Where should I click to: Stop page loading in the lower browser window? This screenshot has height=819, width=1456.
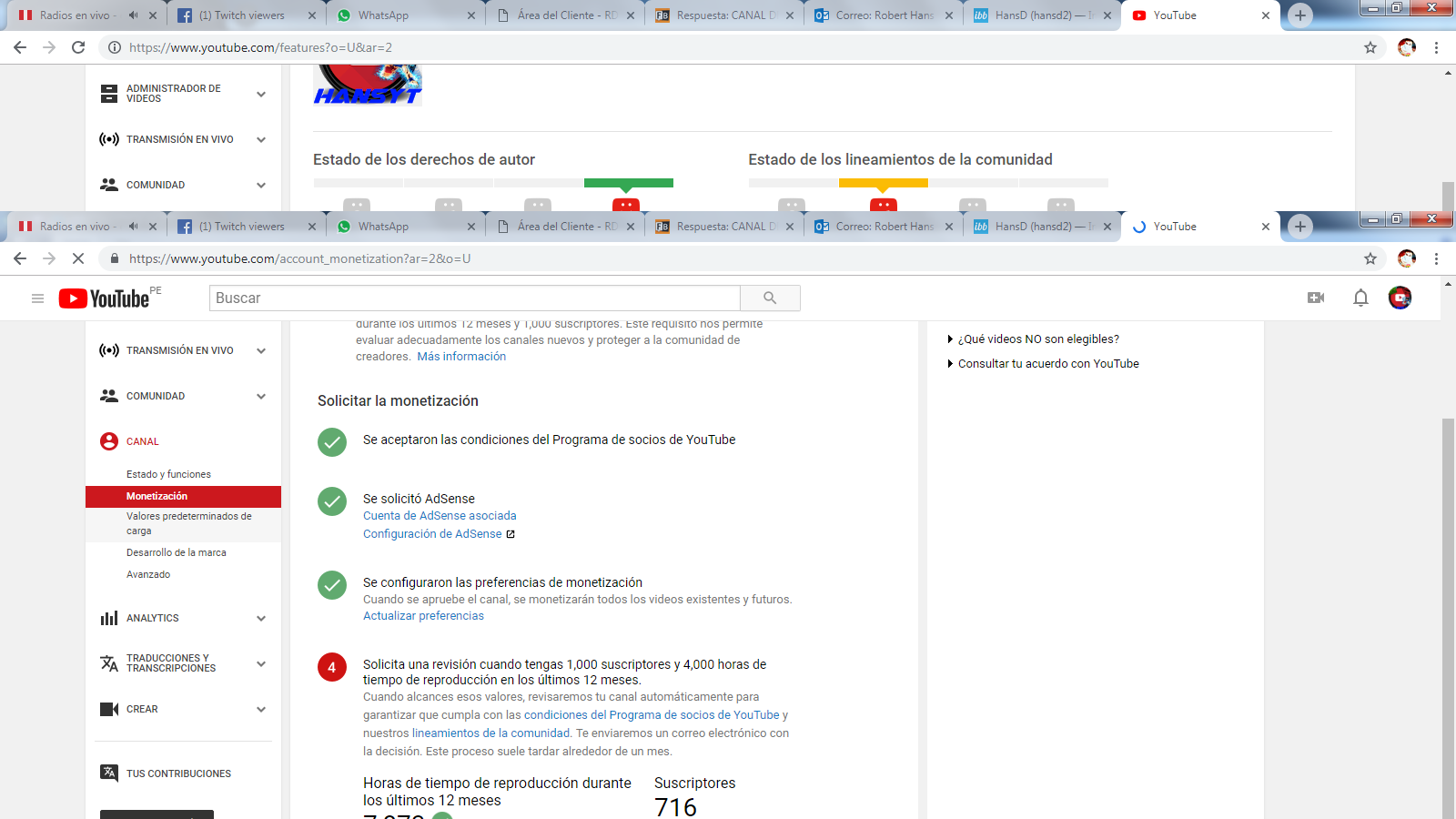(78, 258)
